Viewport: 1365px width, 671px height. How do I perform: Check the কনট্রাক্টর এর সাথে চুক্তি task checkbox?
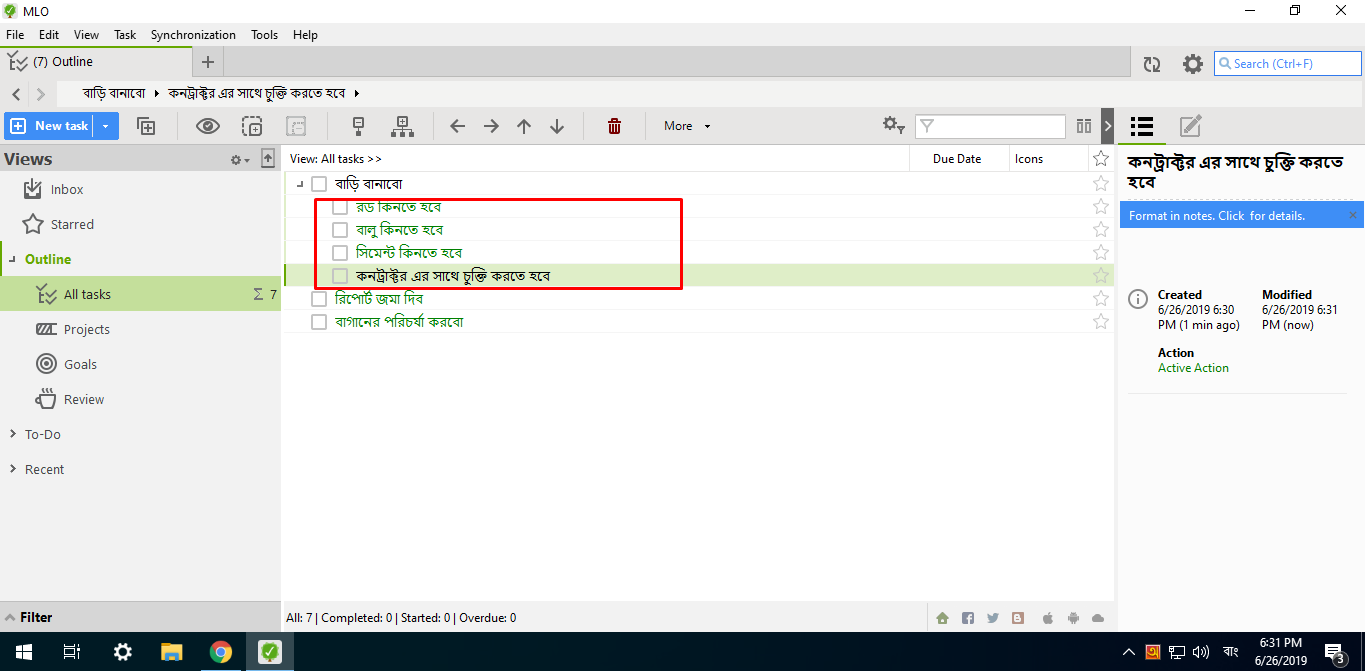(340, 276)
